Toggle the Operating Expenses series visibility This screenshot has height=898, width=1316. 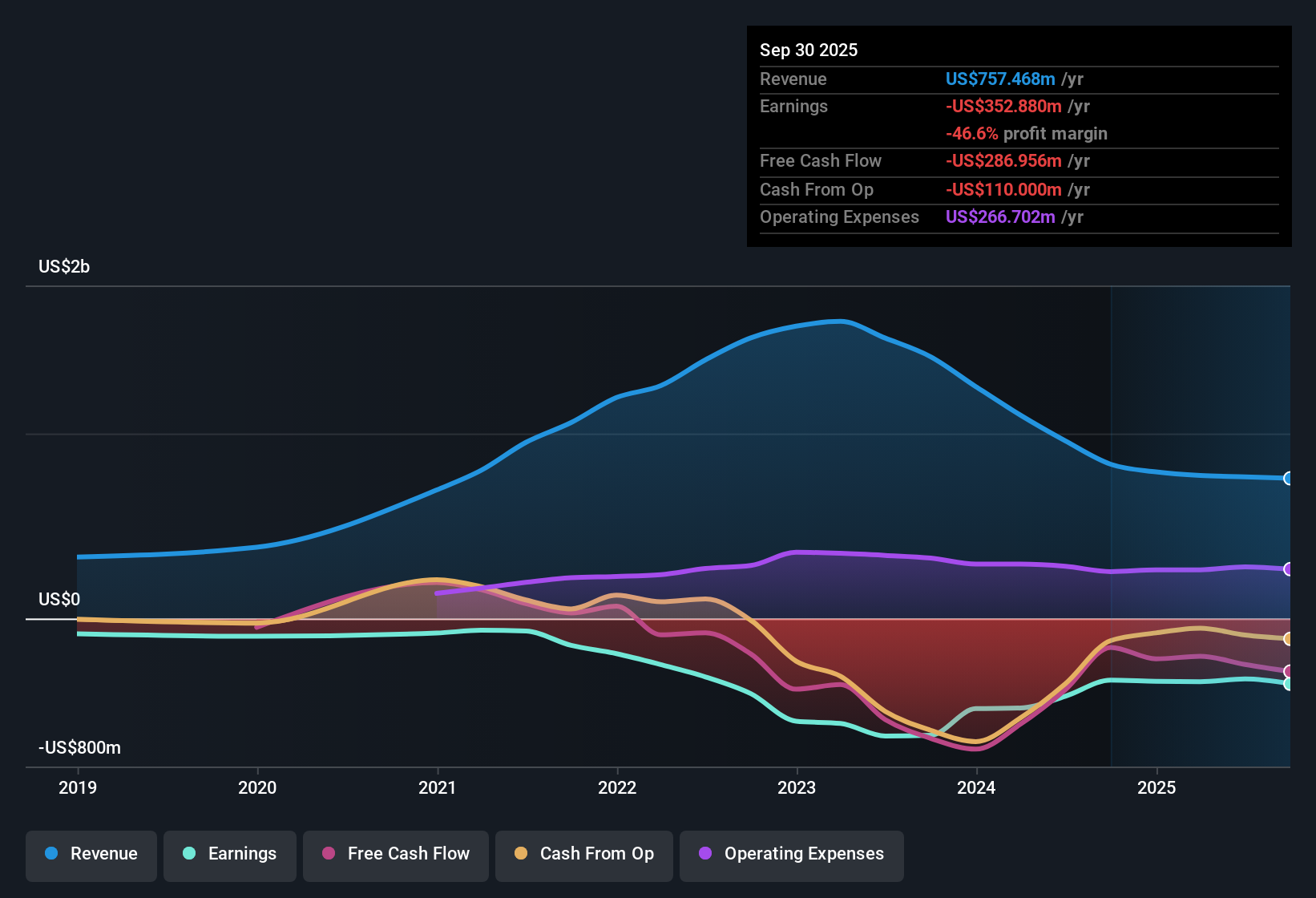click(x=791, y=854)
